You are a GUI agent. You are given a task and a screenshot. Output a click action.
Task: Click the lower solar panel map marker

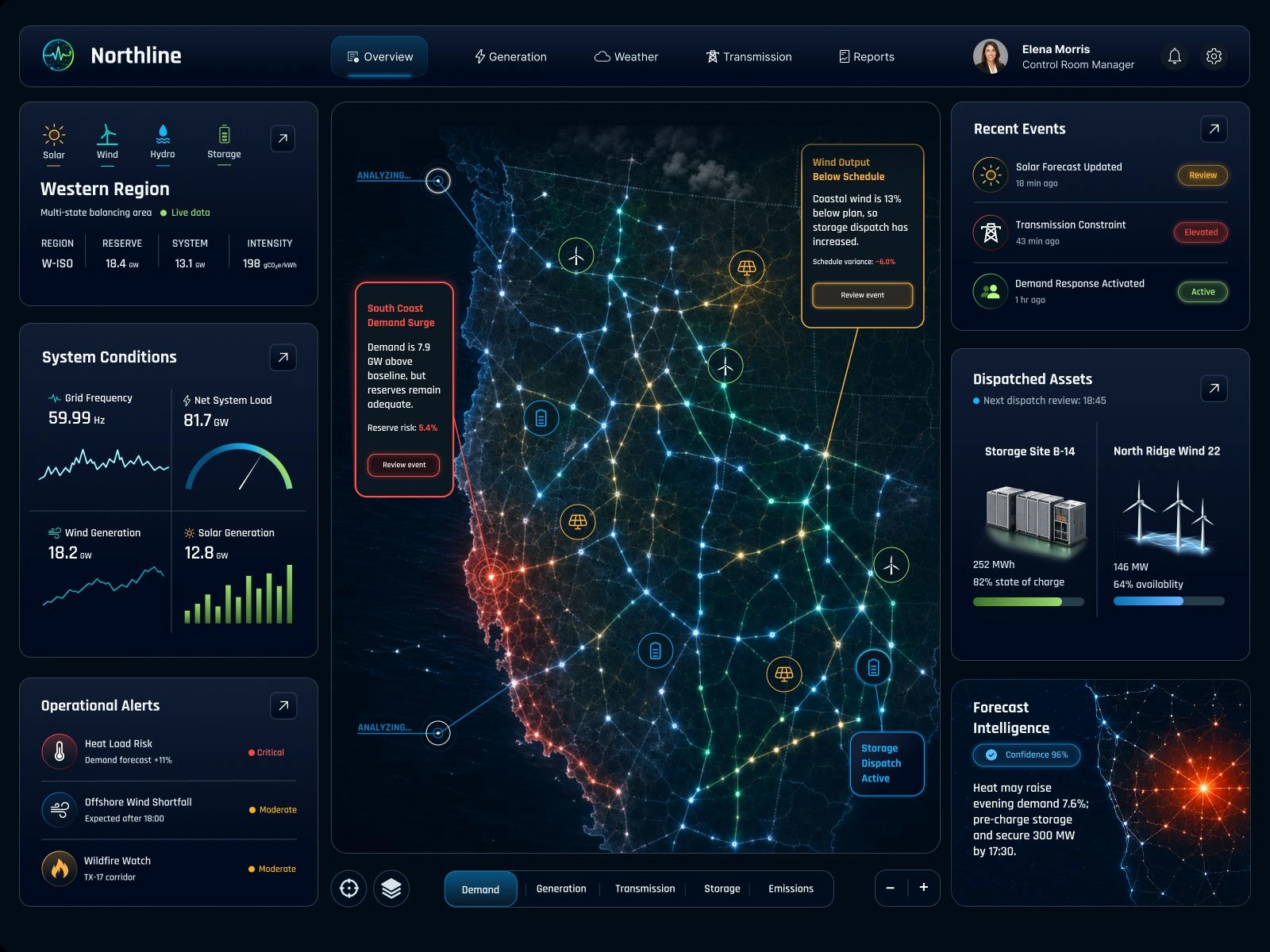[784, 674]
